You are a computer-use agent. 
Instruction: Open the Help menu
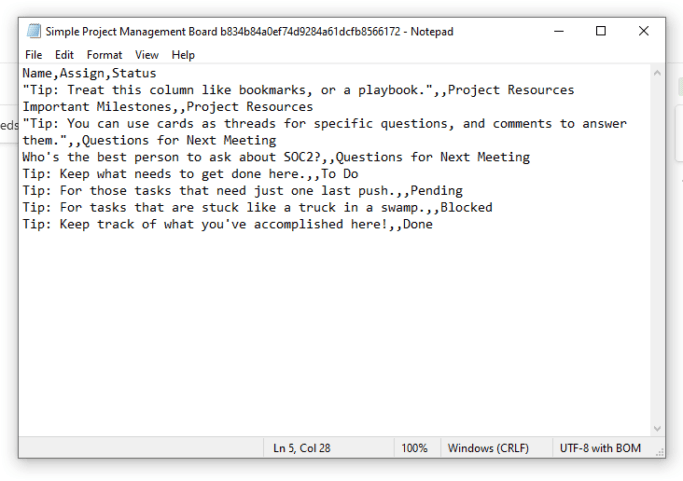(x=183, y=55)
